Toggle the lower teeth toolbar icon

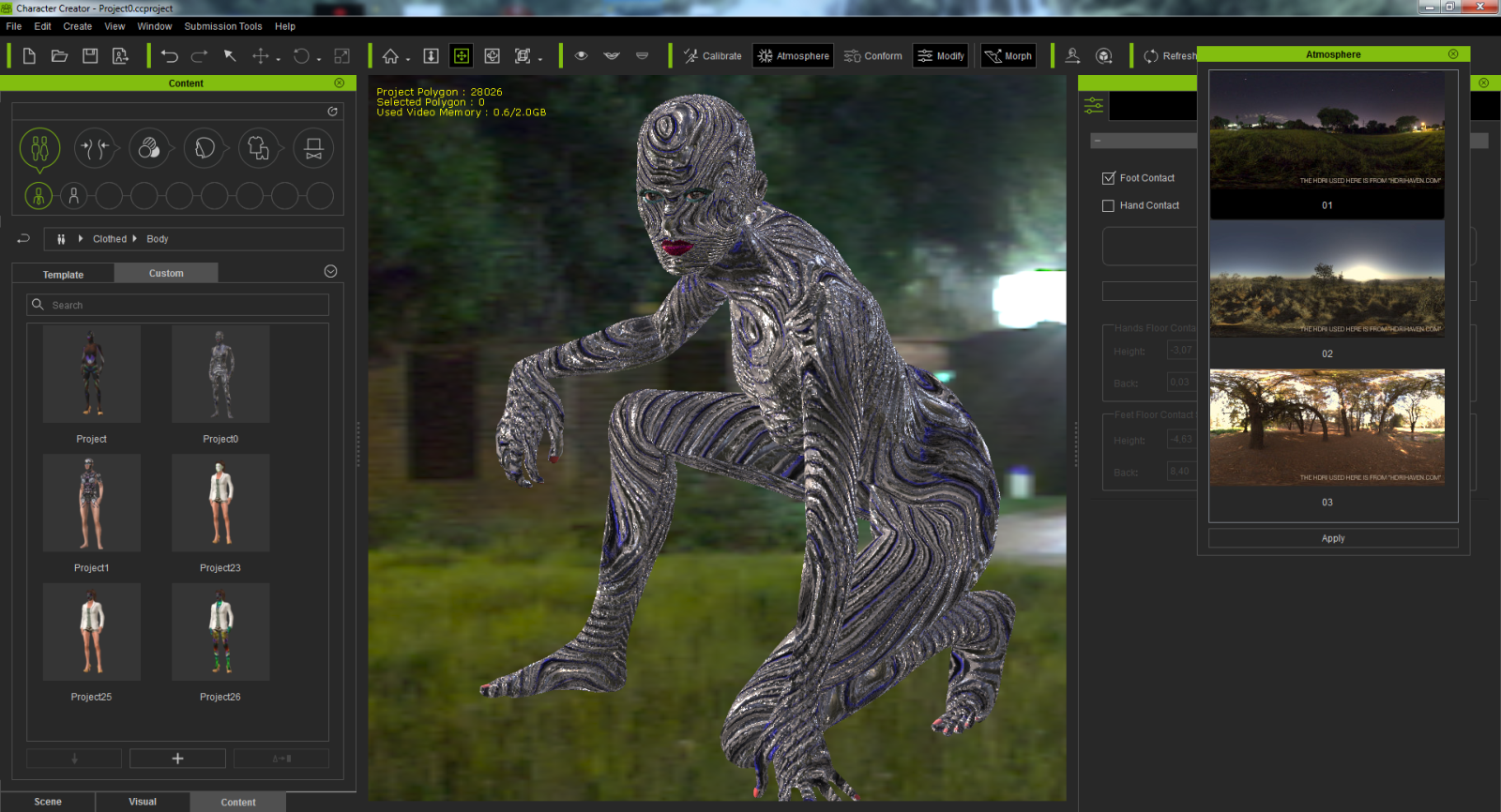[x=643, y=56]
